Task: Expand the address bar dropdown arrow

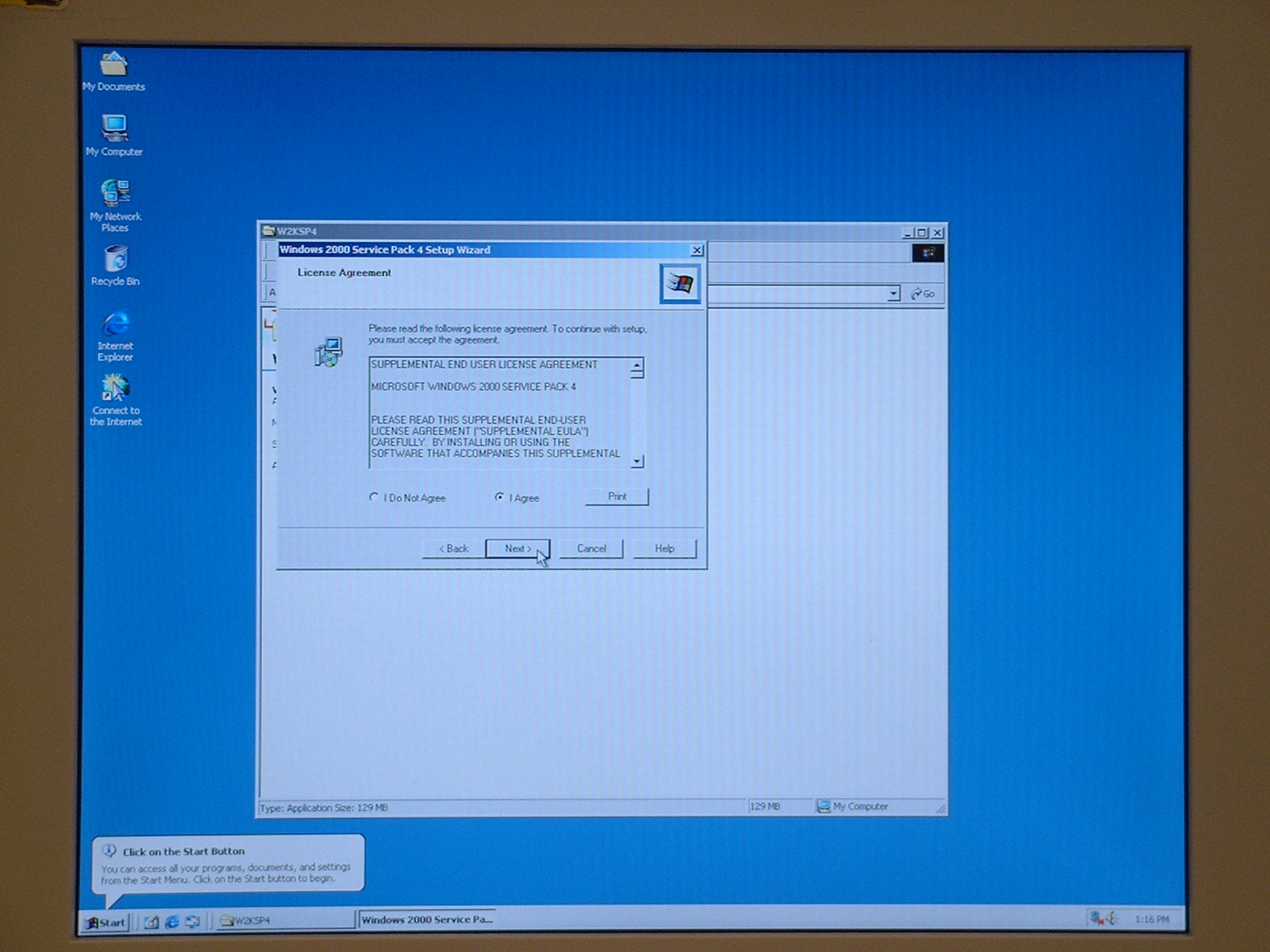Action: [x=893, y=294]
